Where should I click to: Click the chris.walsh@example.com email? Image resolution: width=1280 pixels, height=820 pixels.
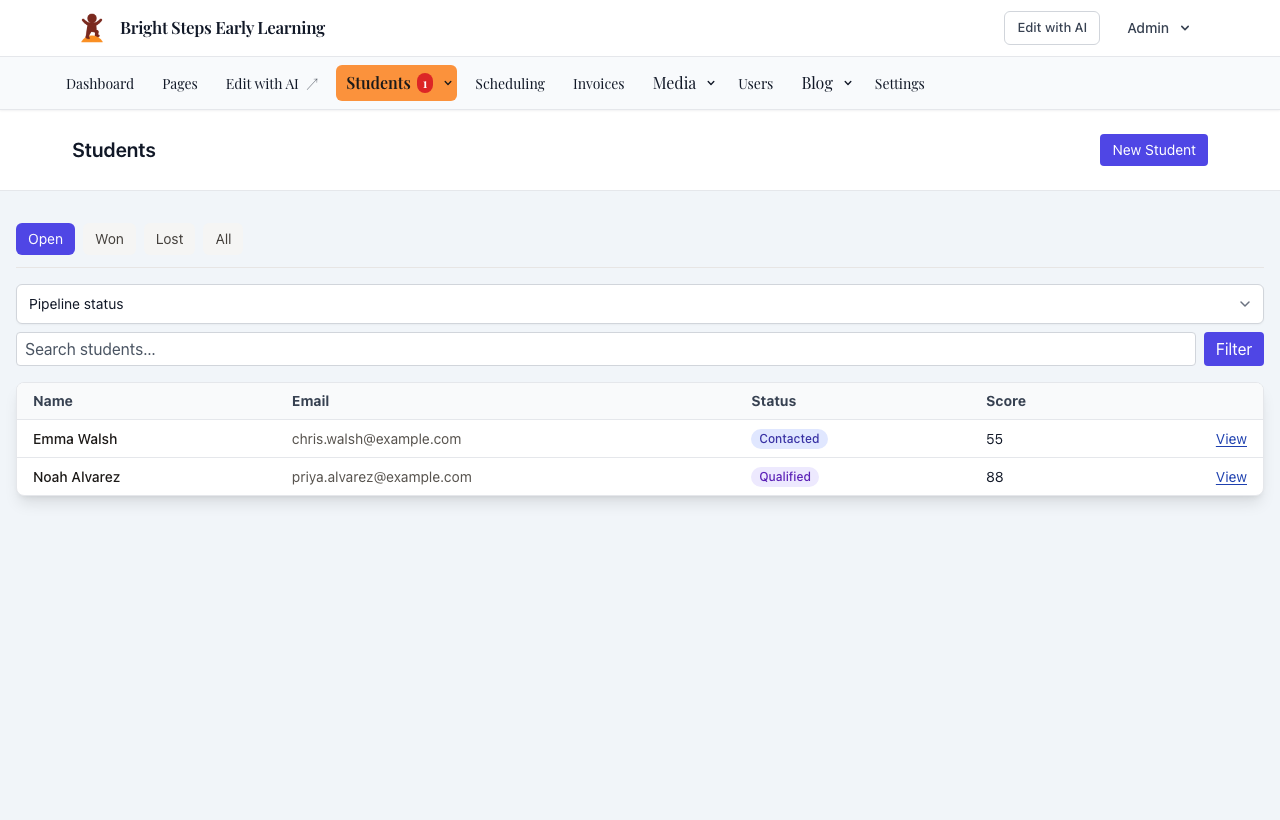(x=376, y=439)
